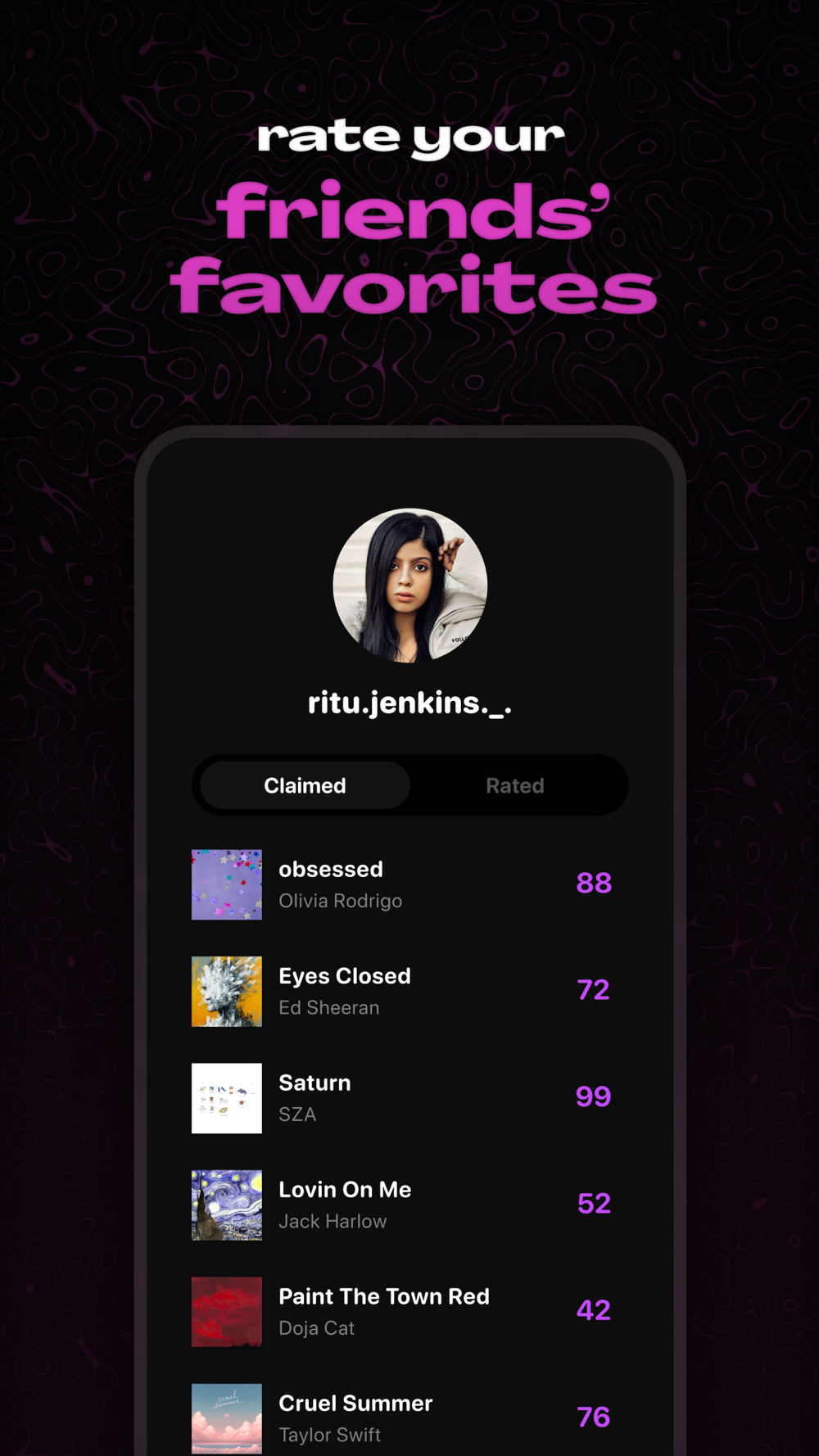Image resolution: width=819 pixels, height=1456 pixels.
Task: Open the song titled obsessed
Action: pos(331,869)
